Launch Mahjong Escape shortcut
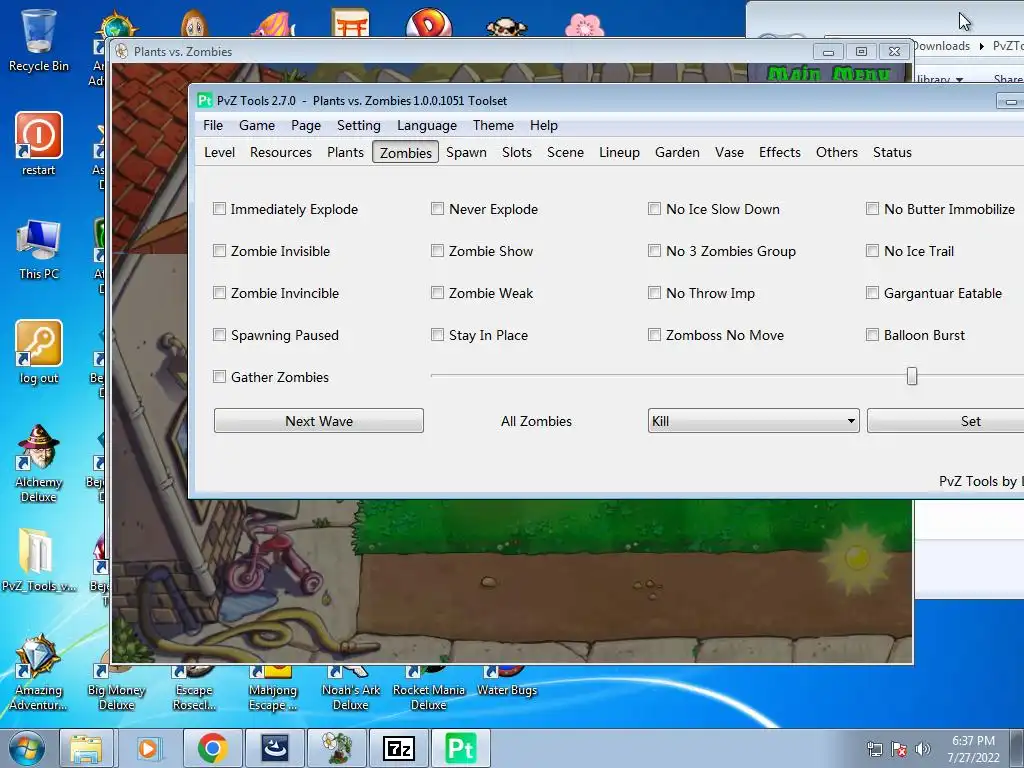Viewport: 1024px width, 768px height. coord(272,689)
